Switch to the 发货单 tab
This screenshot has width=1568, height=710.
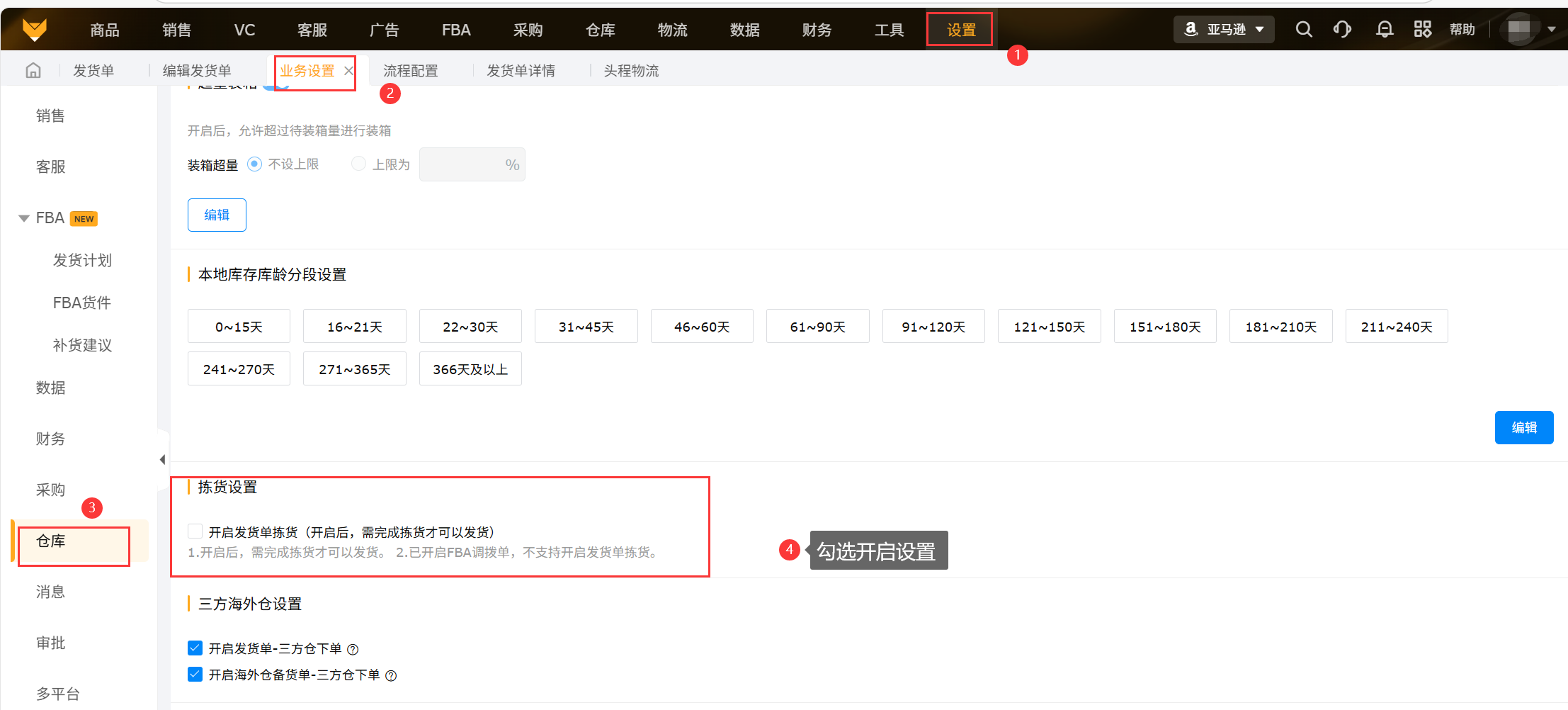tap(93, 71)
